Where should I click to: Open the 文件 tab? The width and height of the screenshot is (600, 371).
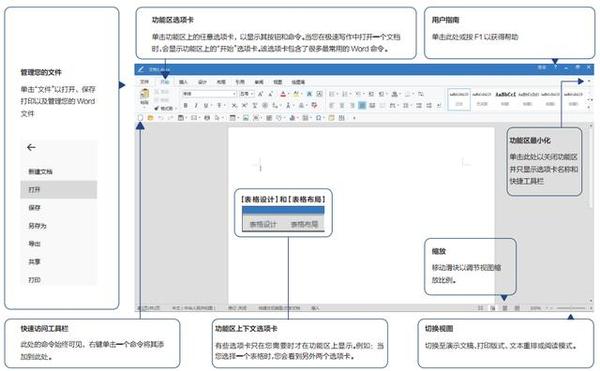tap(144, 82)
